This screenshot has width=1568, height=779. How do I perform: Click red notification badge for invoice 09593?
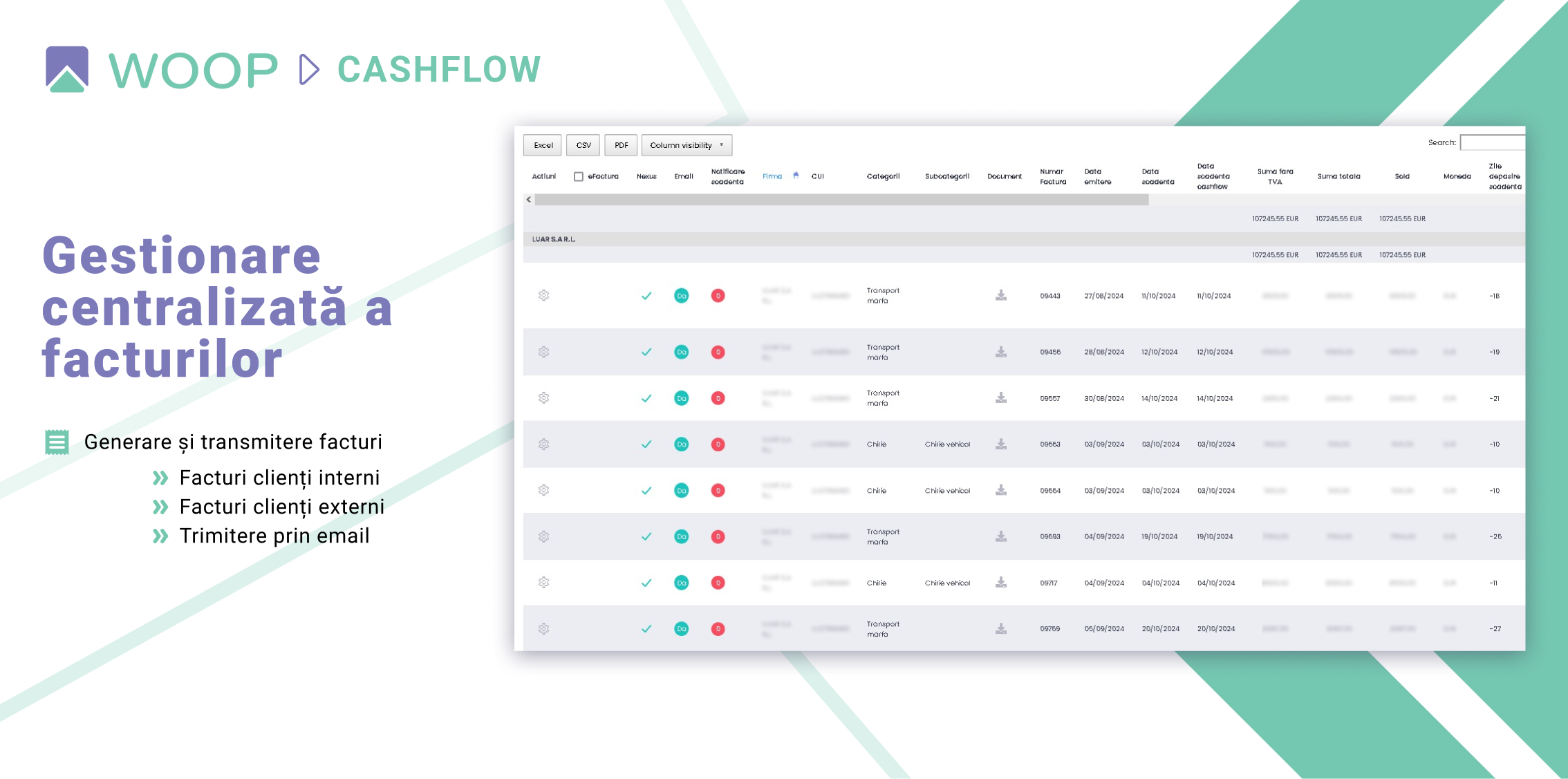tap(718, 536)
